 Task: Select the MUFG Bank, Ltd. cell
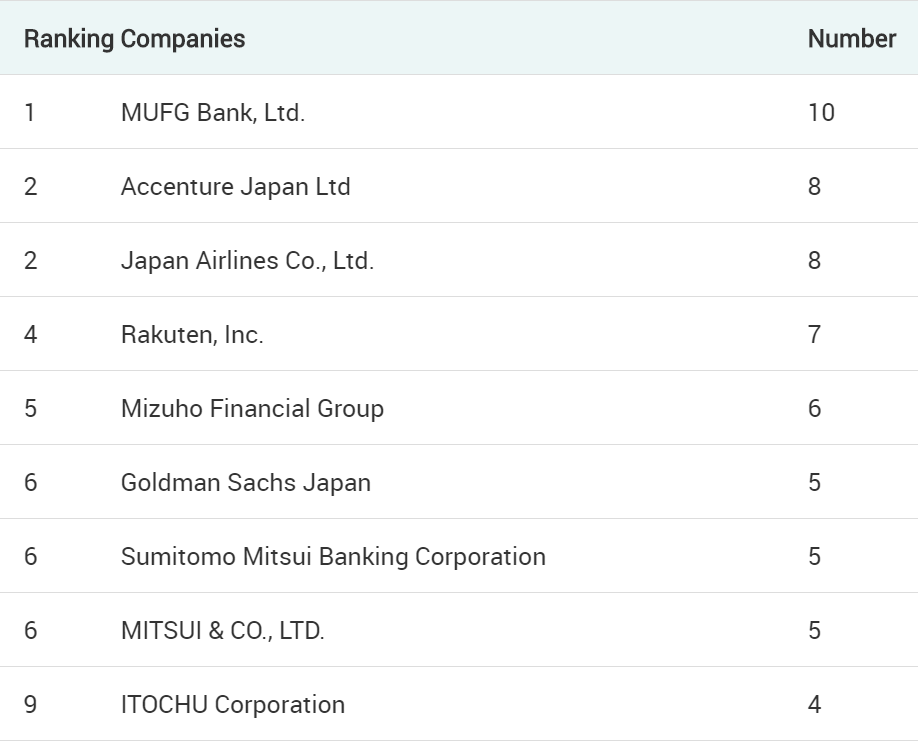(x=213, y=112)
